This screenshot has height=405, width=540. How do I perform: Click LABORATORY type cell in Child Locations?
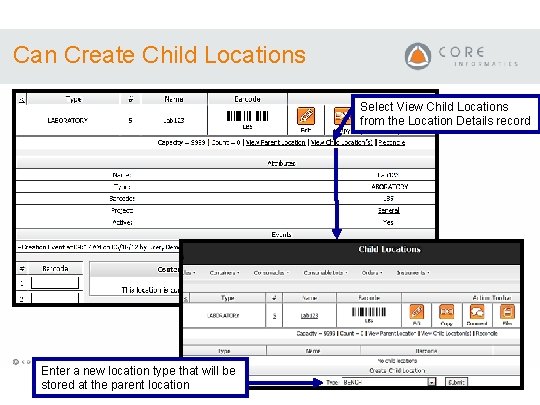[223, 315]
